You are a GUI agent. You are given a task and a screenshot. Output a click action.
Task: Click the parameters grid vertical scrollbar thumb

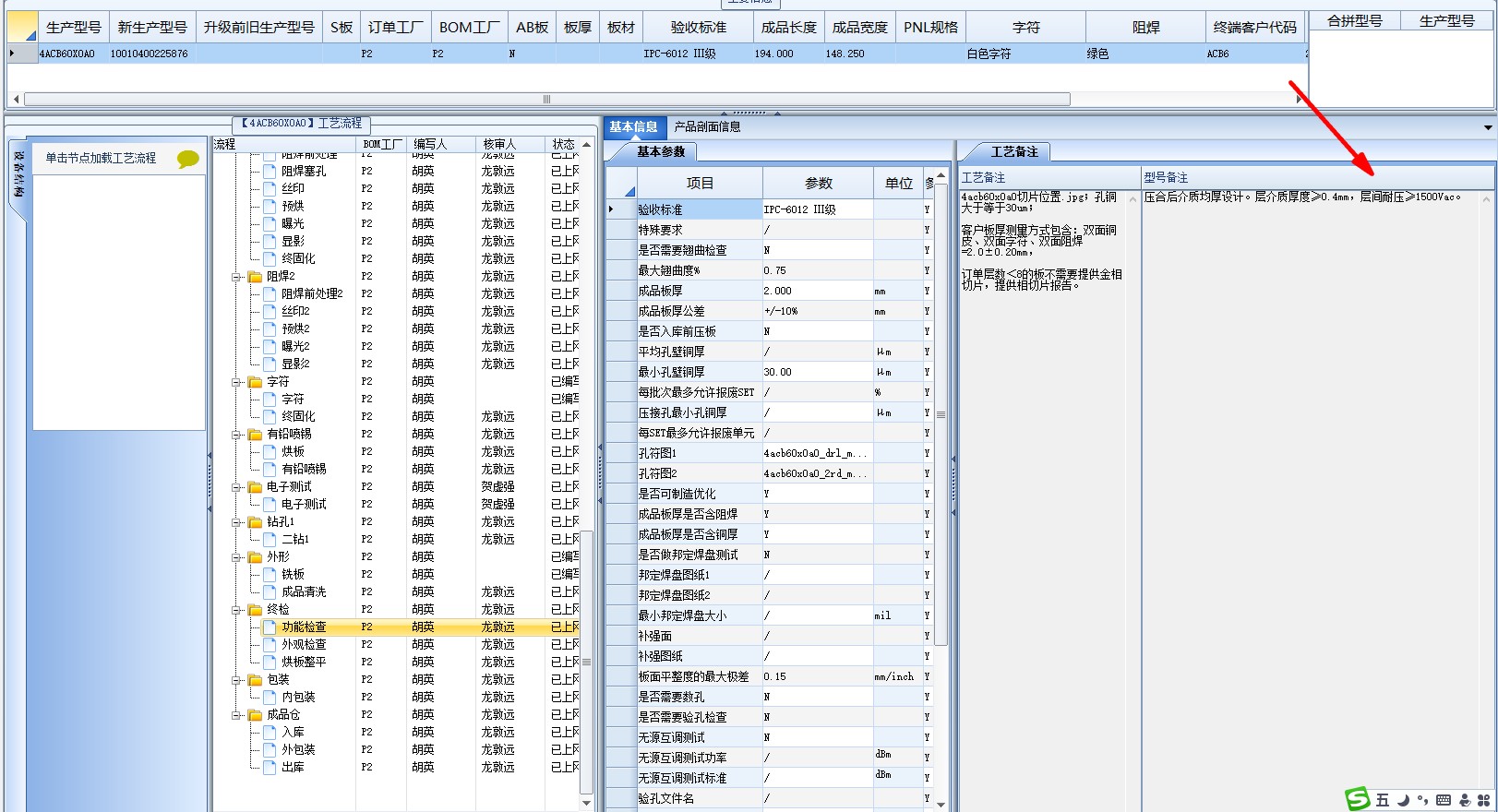pyautogui.click(x=941, y=414)
